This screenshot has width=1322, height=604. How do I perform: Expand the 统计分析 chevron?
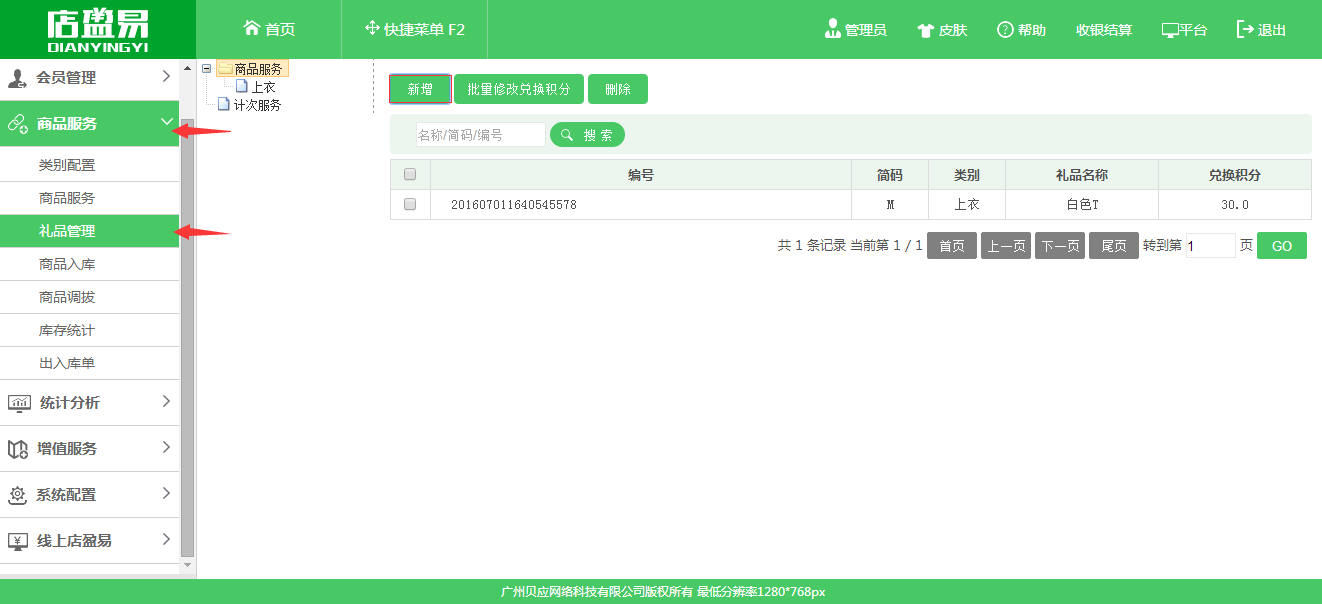[x=166, y=401]
